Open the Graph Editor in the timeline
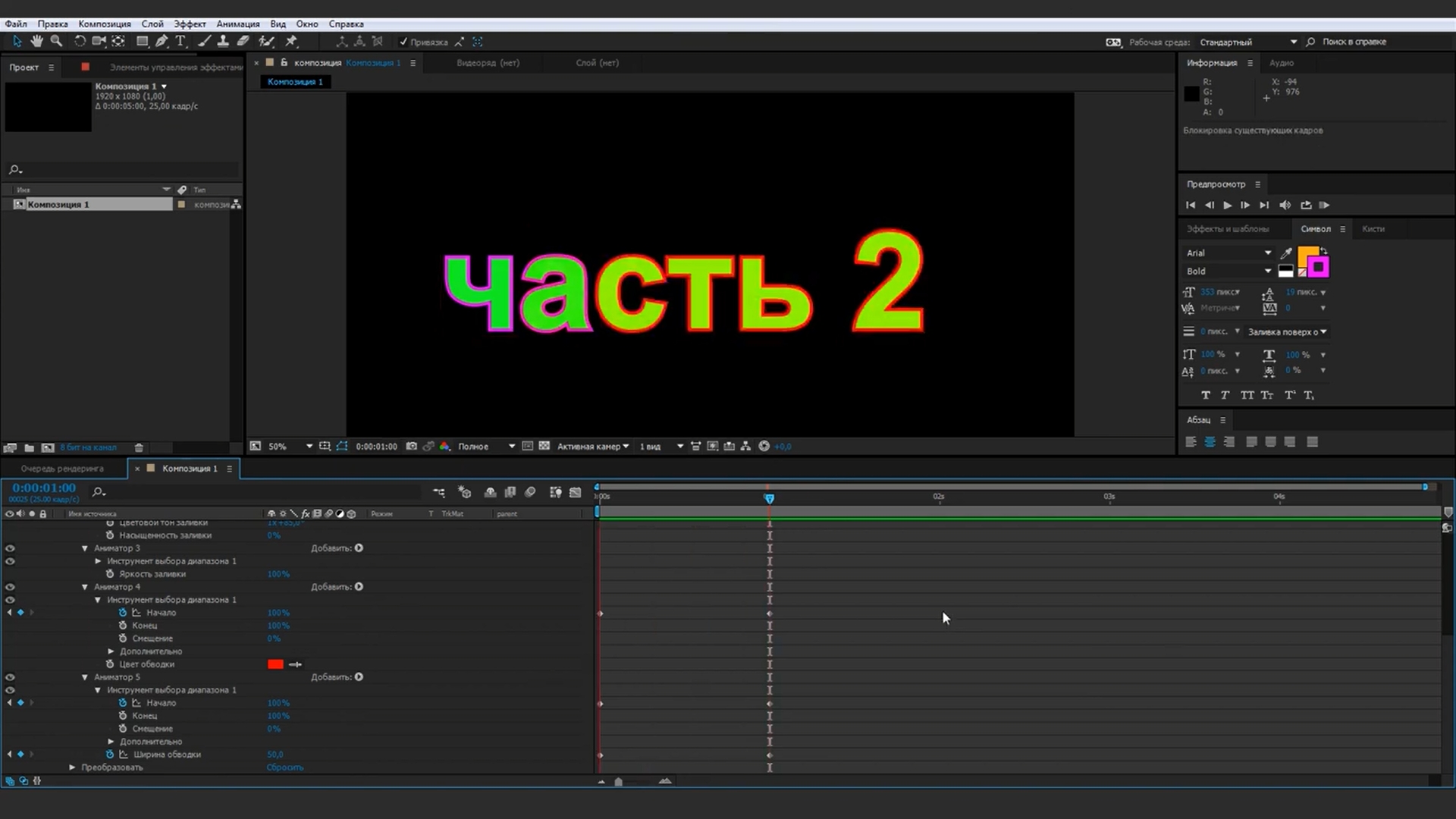 (575, 492)
